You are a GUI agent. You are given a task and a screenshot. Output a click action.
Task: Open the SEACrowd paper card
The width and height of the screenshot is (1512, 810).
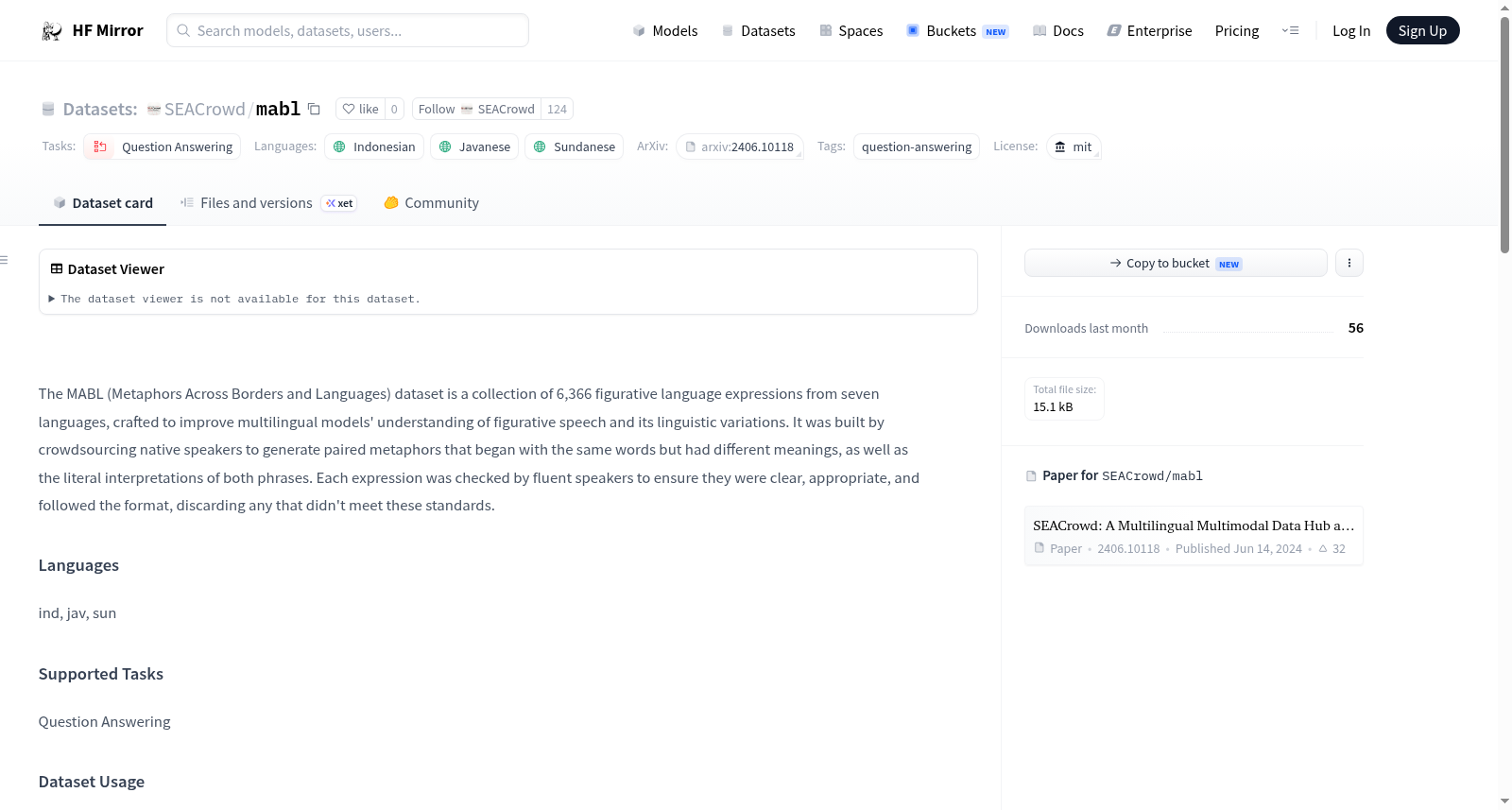coord(1194,536)
